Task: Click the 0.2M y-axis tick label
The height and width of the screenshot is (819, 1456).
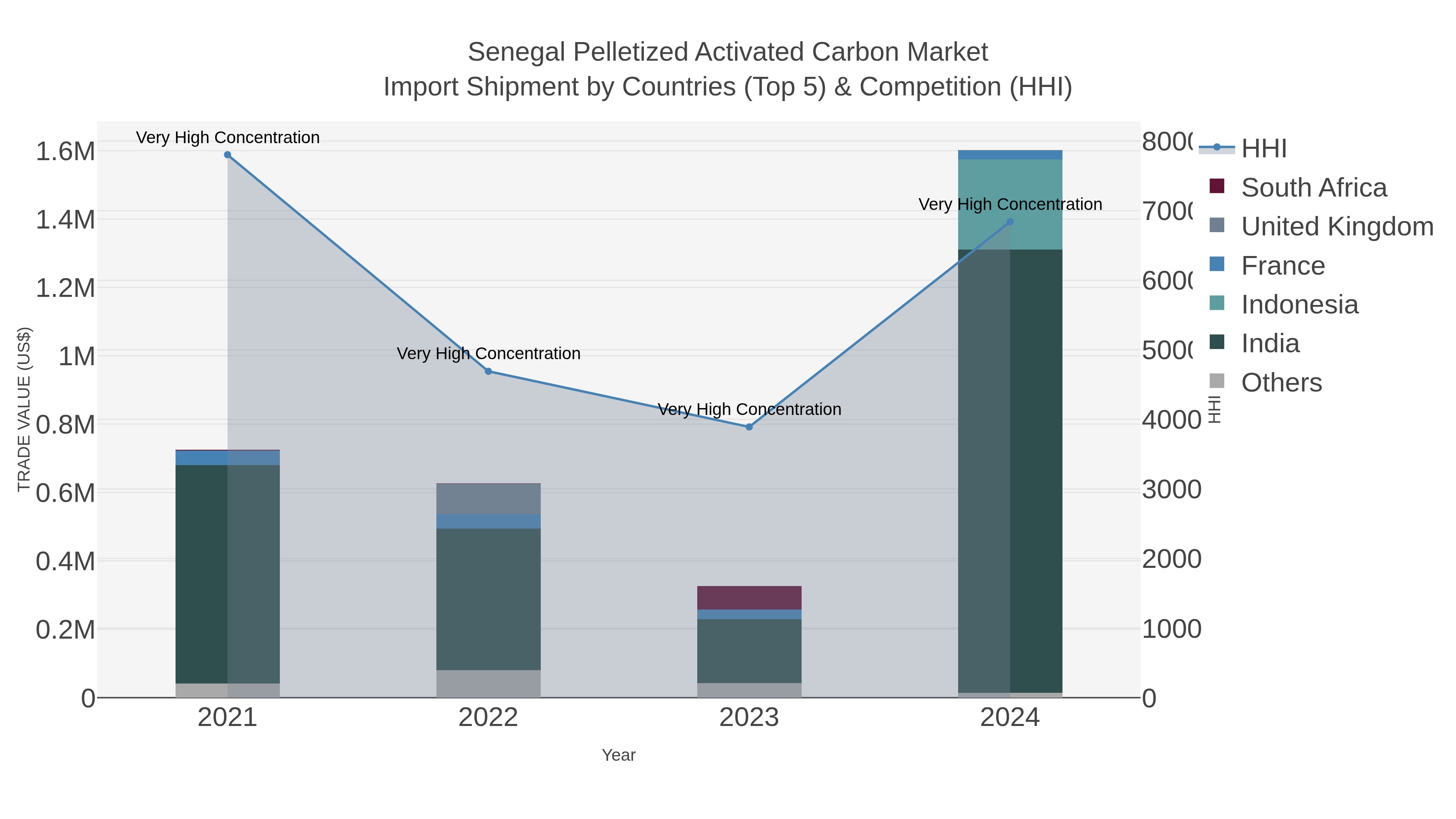Action: pyautogui.click(x=66, y=630)
